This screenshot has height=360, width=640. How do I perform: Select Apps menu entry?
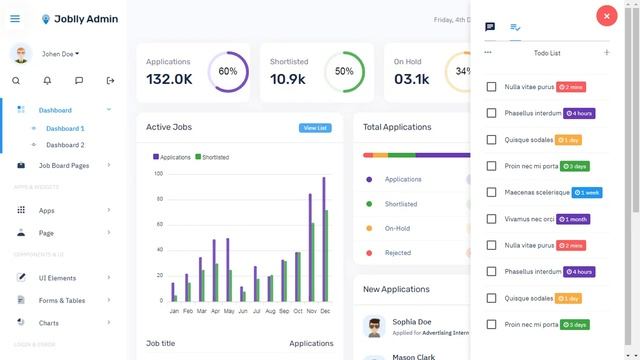(47, 211)
